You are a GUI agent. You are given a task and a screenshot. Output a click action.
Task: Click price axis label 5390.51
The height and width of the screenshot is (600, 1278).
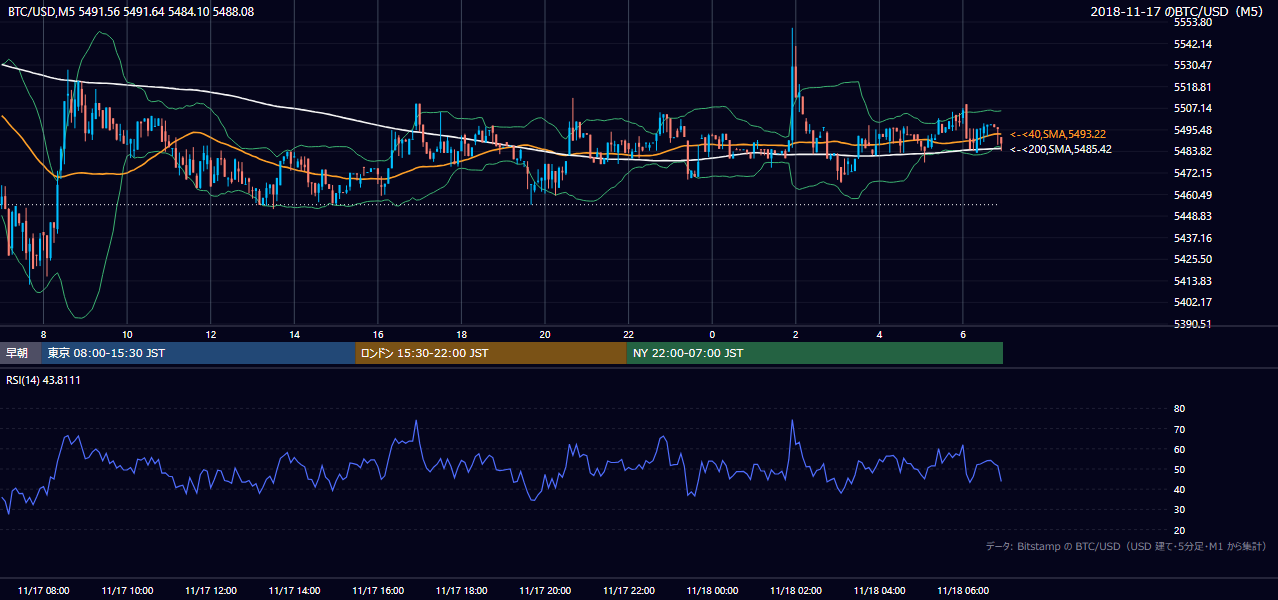pos(1193,324)
